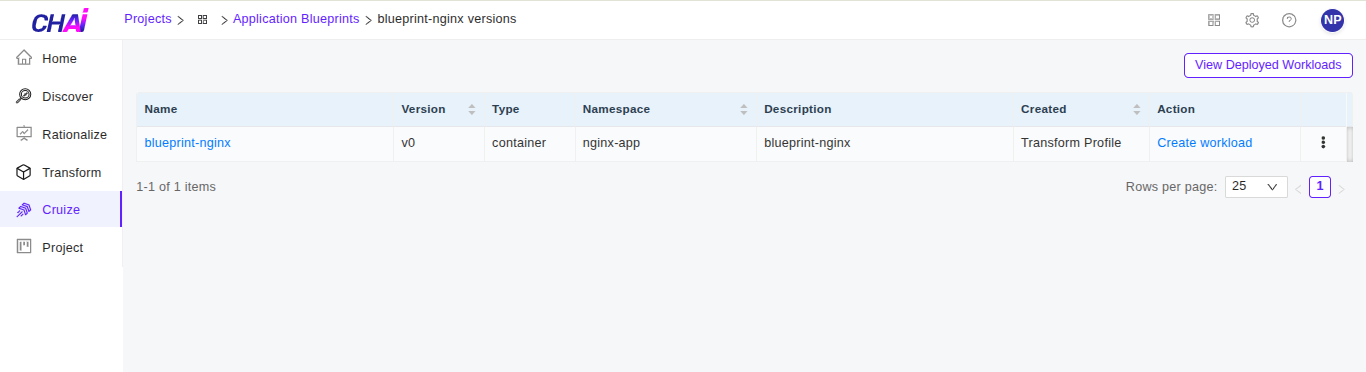Sort by the Created column arrows
The width and height of the screenshot is (1366, 372).
(1136, 109)
